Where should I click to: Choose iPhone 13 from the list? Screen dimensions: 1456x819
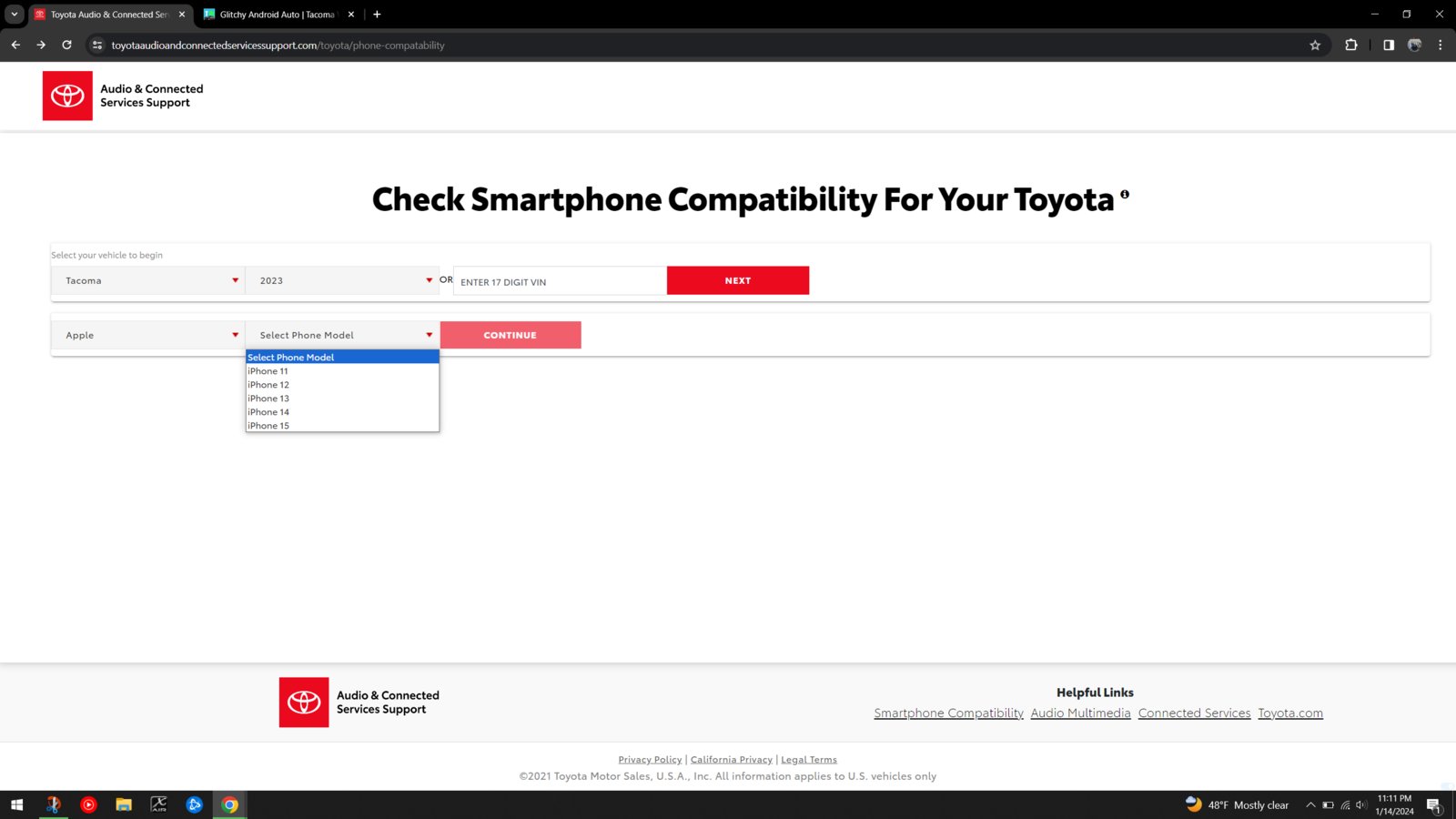(342, 399)
